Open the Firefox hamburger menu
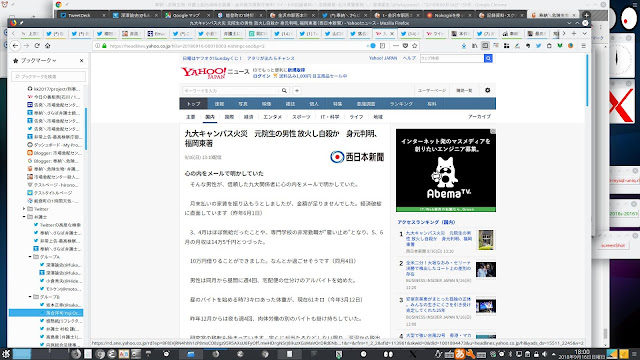This screenshot has height=360, width=640. pyautogui.click(x=584, y=46)
